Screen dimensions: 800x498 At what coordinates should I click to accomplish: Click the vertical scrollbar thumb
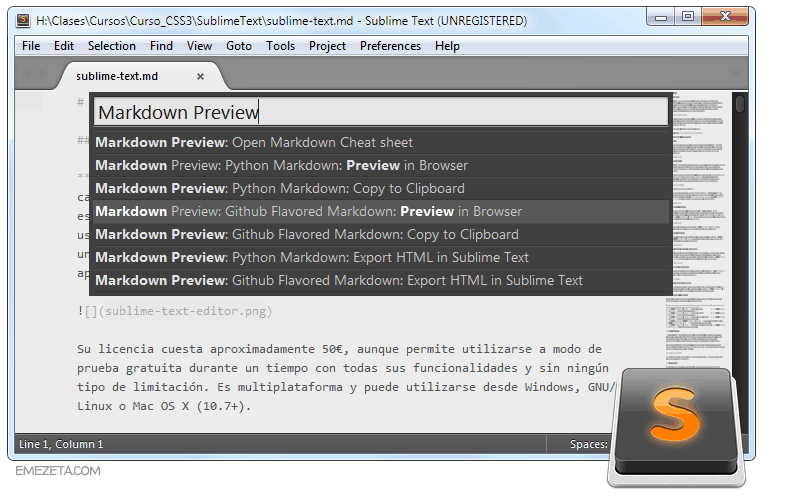tap(740, 104)
